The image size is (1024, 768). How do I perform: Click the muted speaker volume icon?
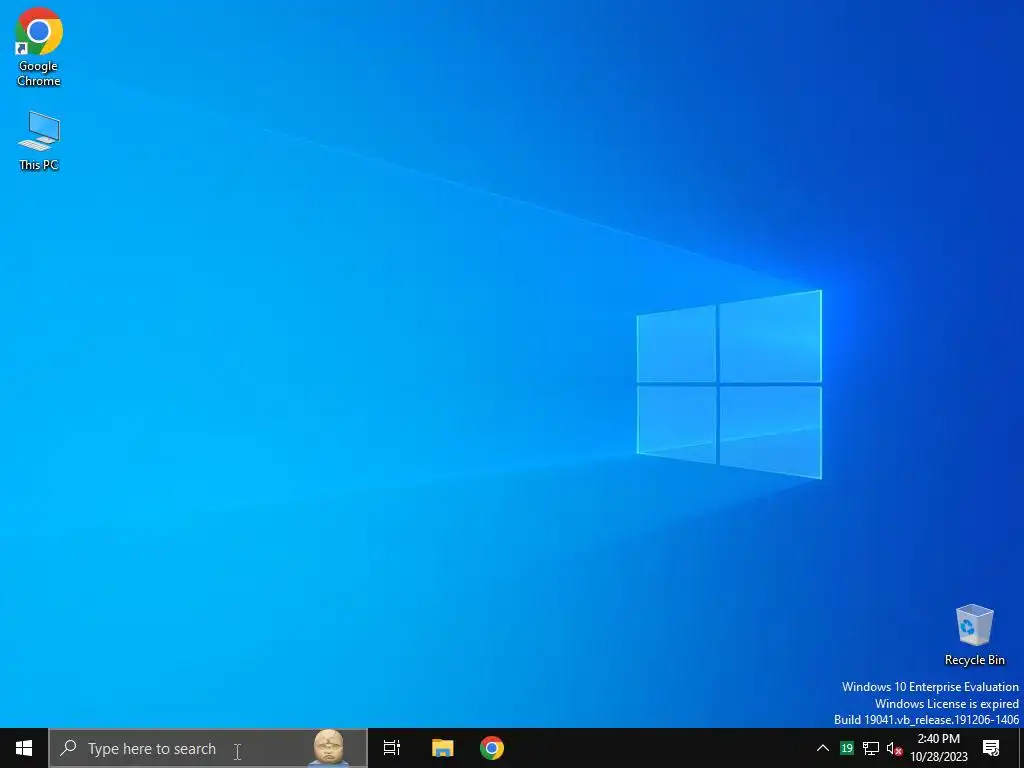pyautogui.click(x=894, y=749)
